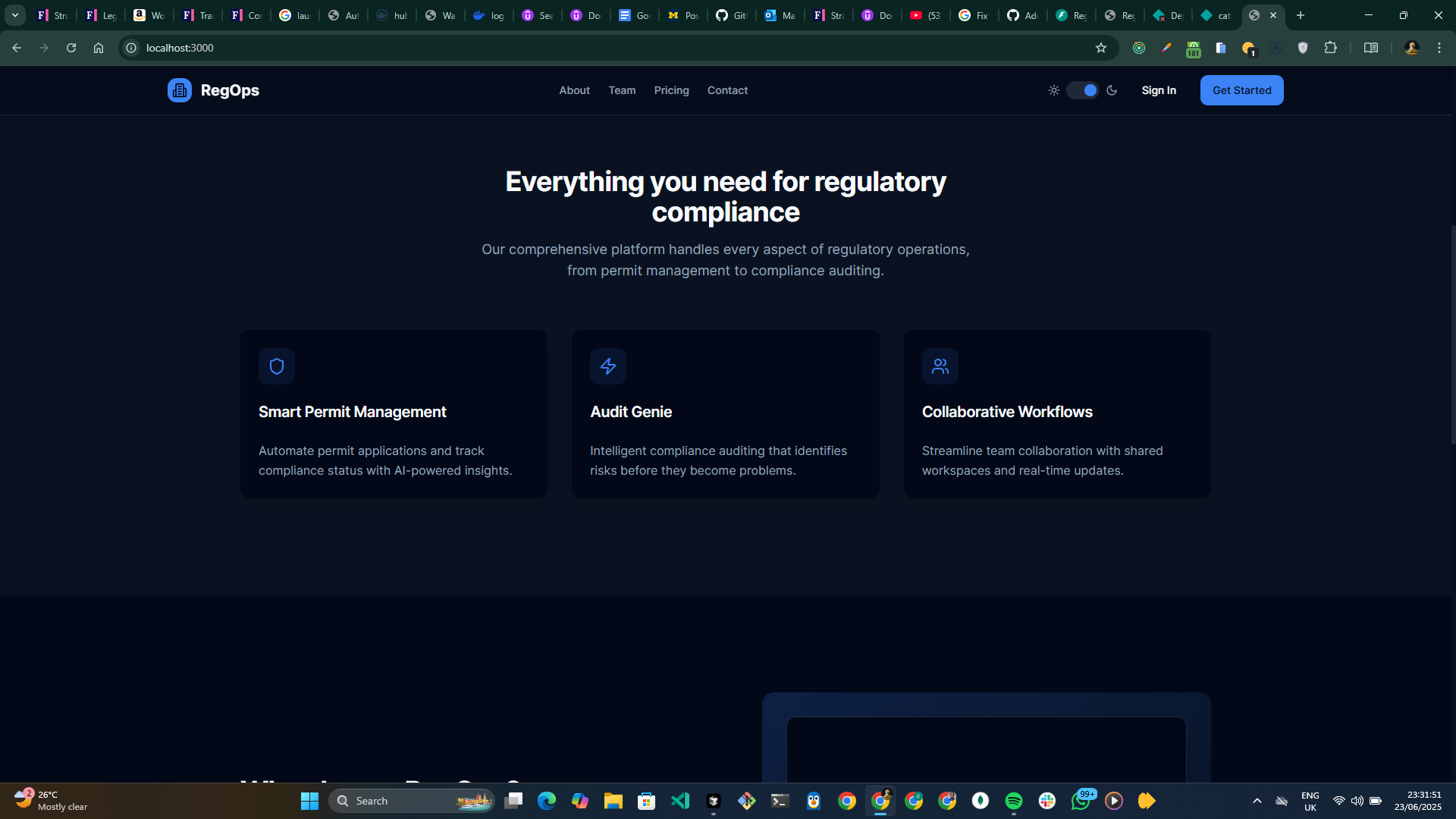Click the Get Started button
The height and width of the screenshot is (819, 1456).
(x=1241, y=90)
